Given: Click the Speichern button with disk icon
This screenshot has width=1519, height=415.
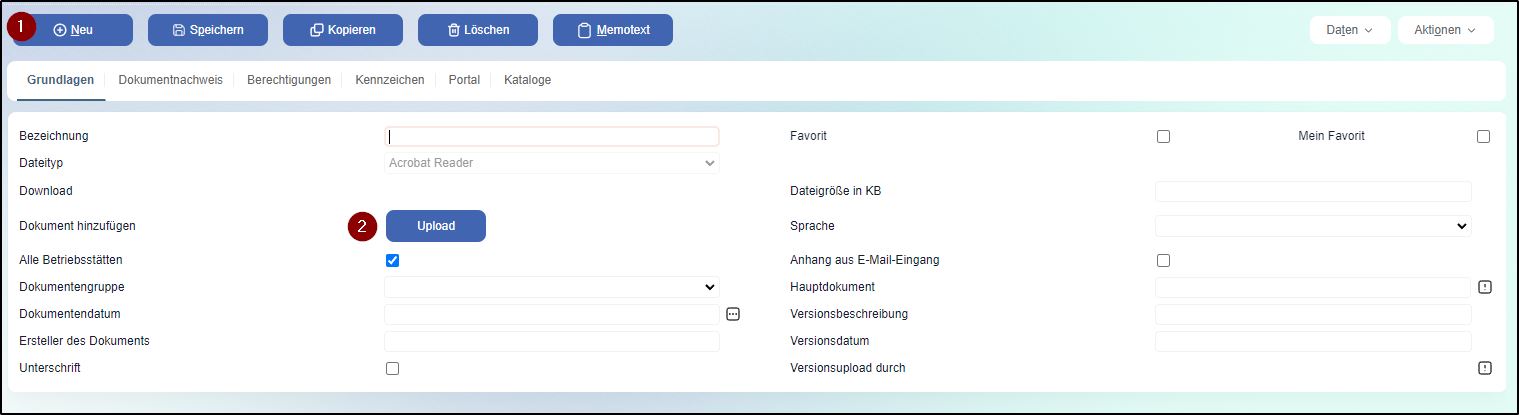Looking at the screenshot, I should pos(208,30).
